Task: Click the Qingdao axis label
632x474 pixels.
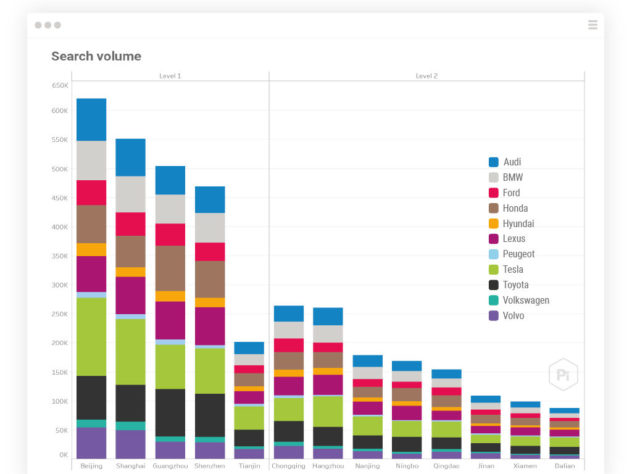Action: [x=447, y=466]
